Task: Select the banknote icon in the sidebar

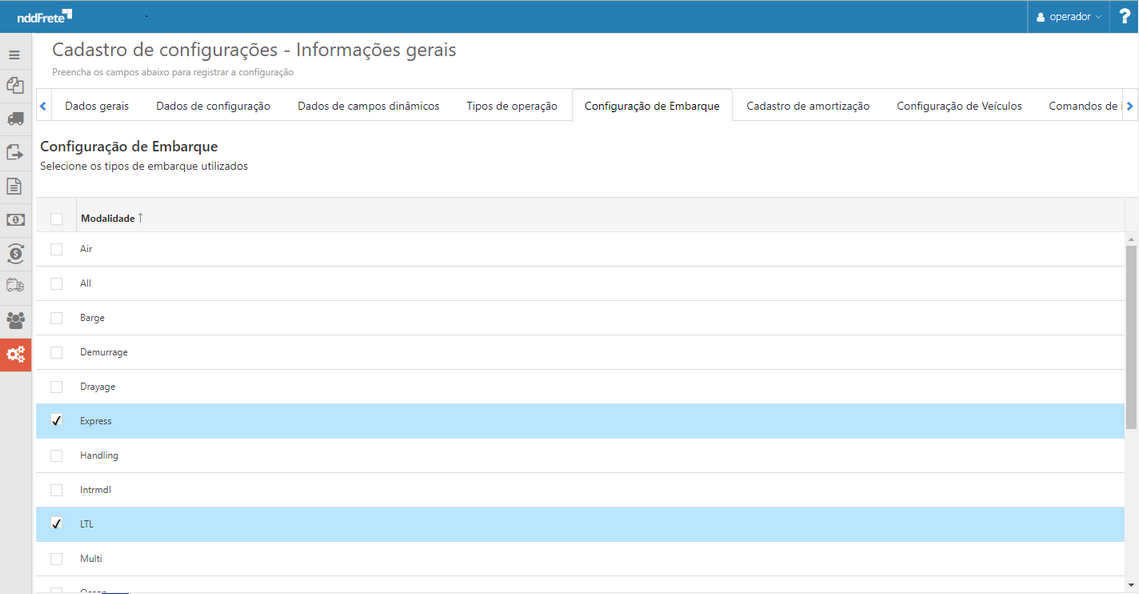Action: click(15, 218)
